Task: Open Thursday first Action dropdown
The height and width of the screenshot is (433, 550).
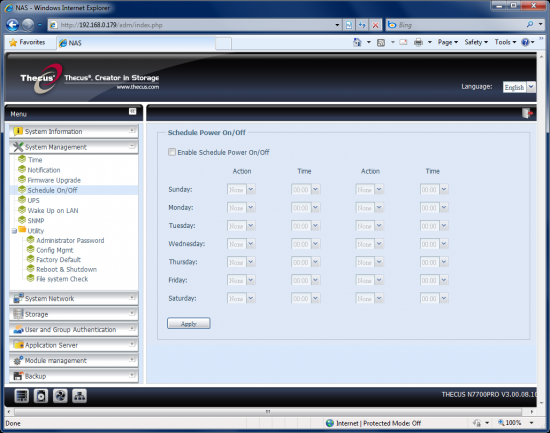Action: (x=241, y=262)
